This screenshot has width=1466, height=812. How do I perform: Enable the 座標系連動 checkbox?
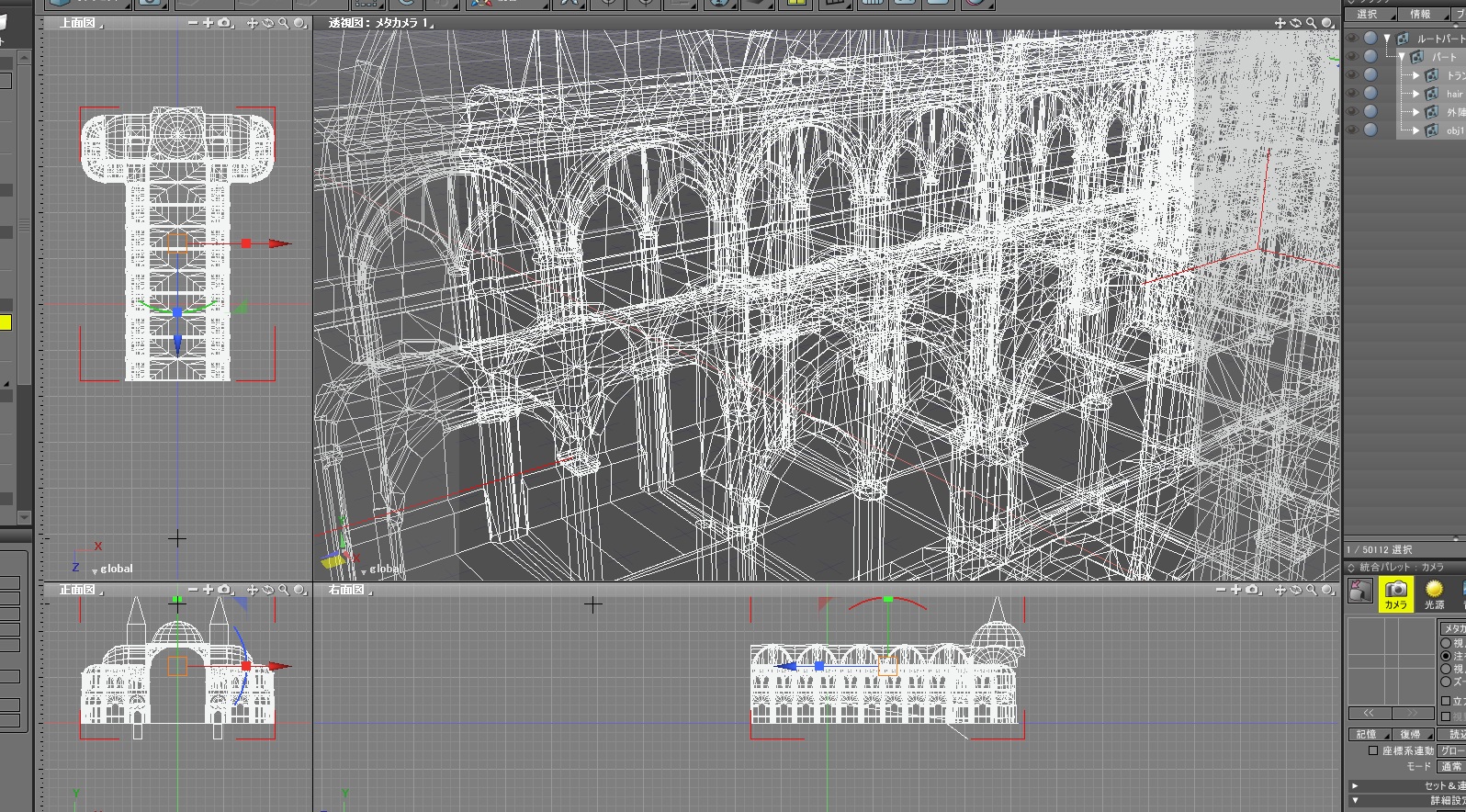[1373, 750]
